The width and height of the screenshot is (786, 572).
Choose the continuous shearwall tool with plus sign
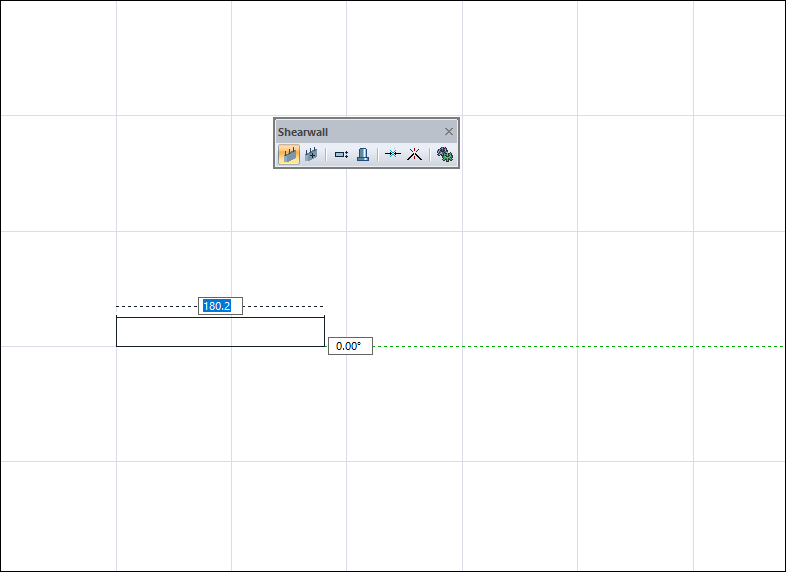(311, 154)
